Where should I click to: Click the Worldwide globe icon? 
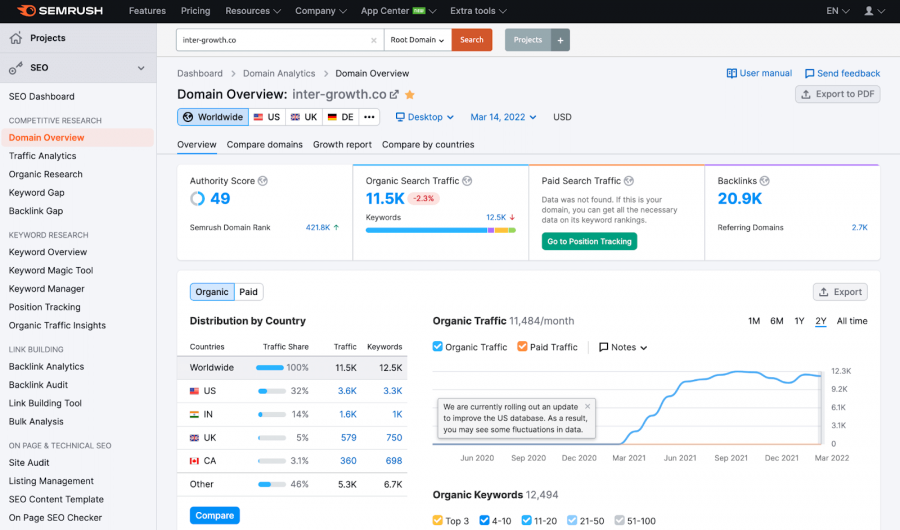click(x=188, y=117)
